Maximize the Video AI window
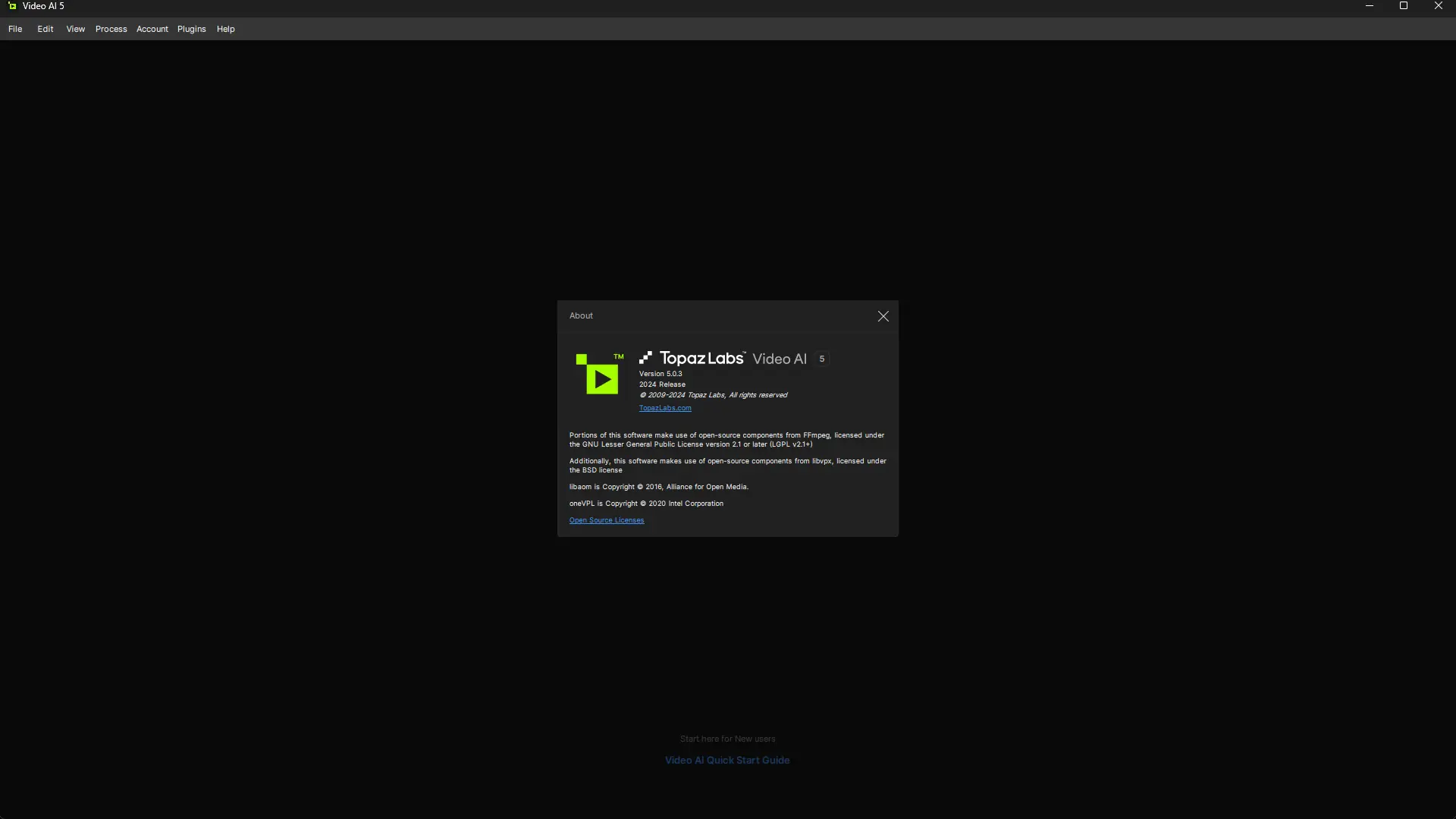The width and height of the screenshot is (1456, 819). tap(1403, 6)
